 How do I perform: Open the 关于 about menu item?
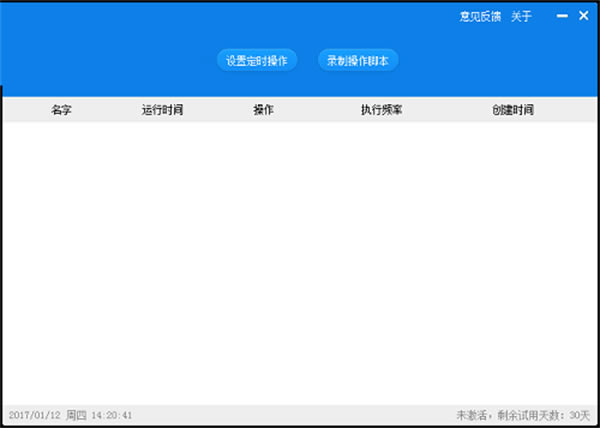click(522, 17)
